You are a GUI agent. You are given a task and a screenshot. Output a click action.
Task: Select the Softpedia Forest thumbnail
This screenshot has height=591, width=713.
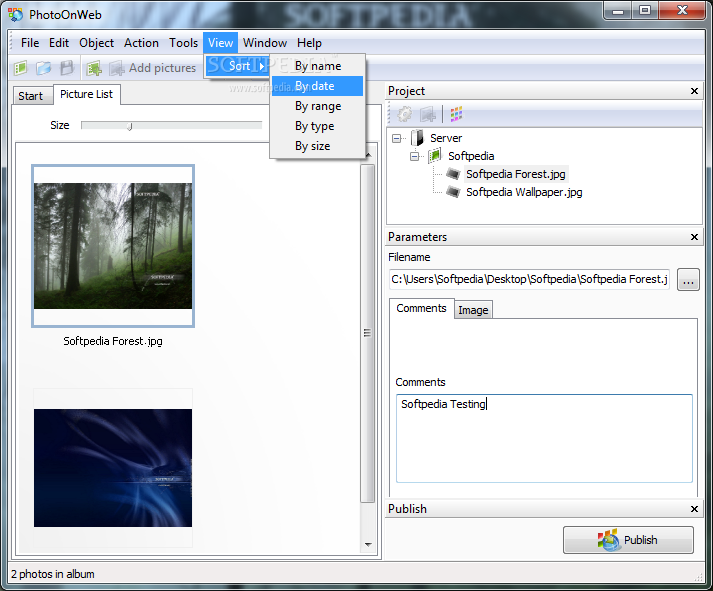click(x=113, y=246)
